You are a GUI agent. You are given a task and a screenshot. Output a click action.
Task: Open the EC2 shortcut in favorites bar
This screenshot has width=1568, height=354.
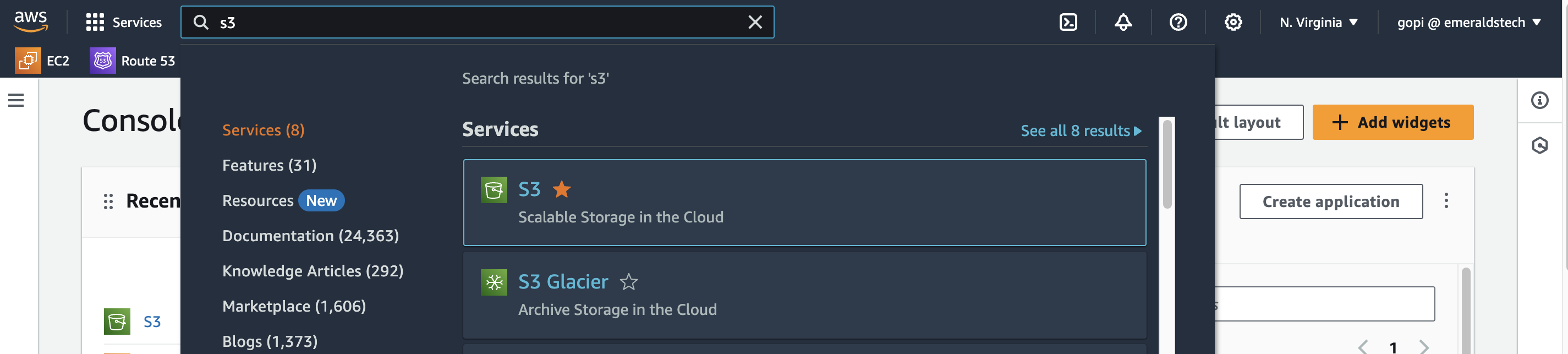[42, 61]
